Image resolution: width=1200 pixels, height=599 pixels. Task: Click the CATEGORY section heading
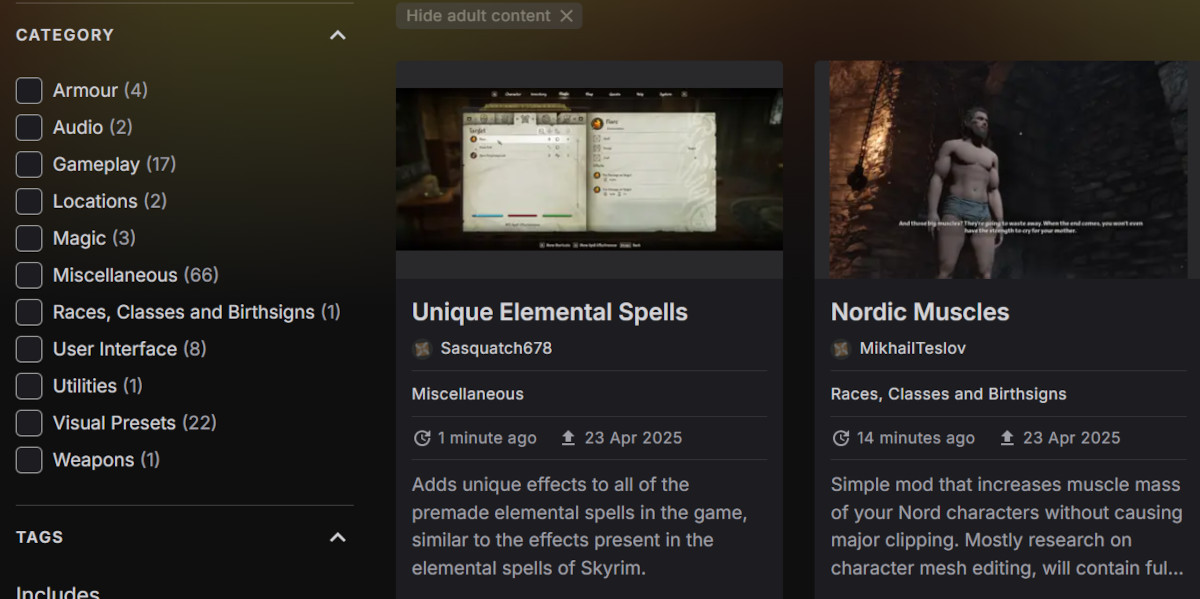[65, 35]
